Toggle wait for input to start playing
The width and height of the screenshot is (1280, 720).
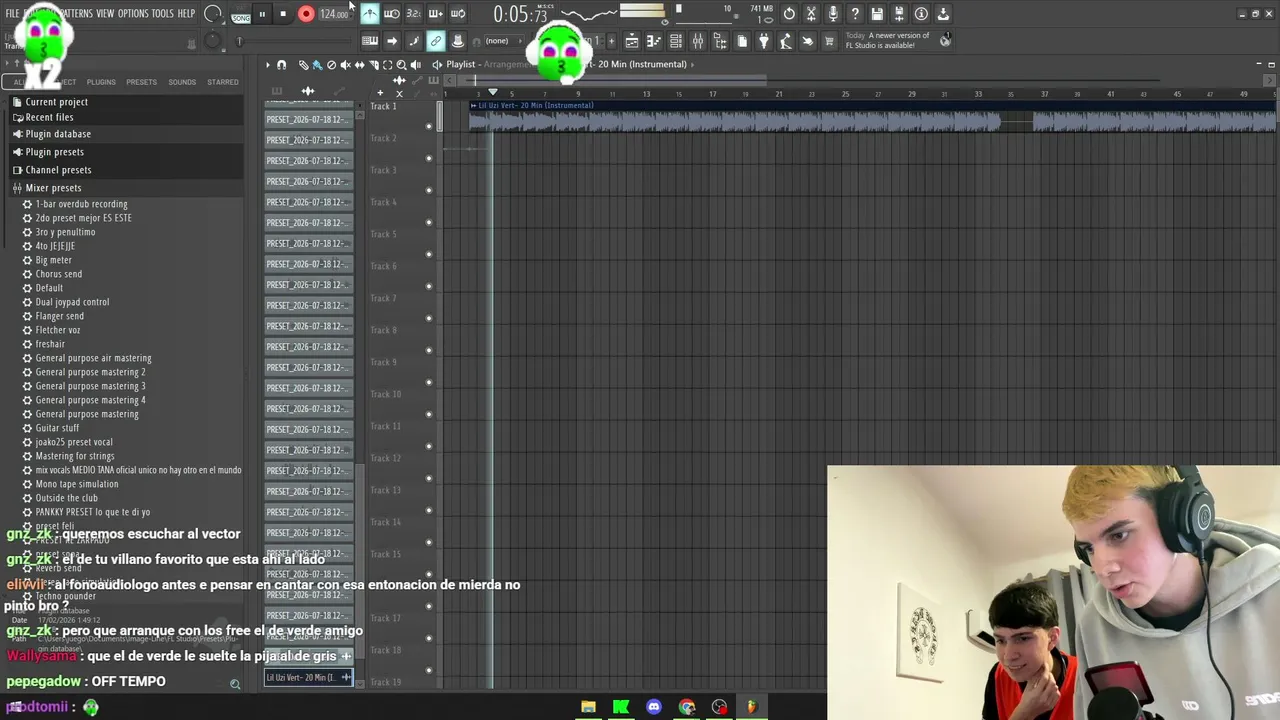[392, 14]
